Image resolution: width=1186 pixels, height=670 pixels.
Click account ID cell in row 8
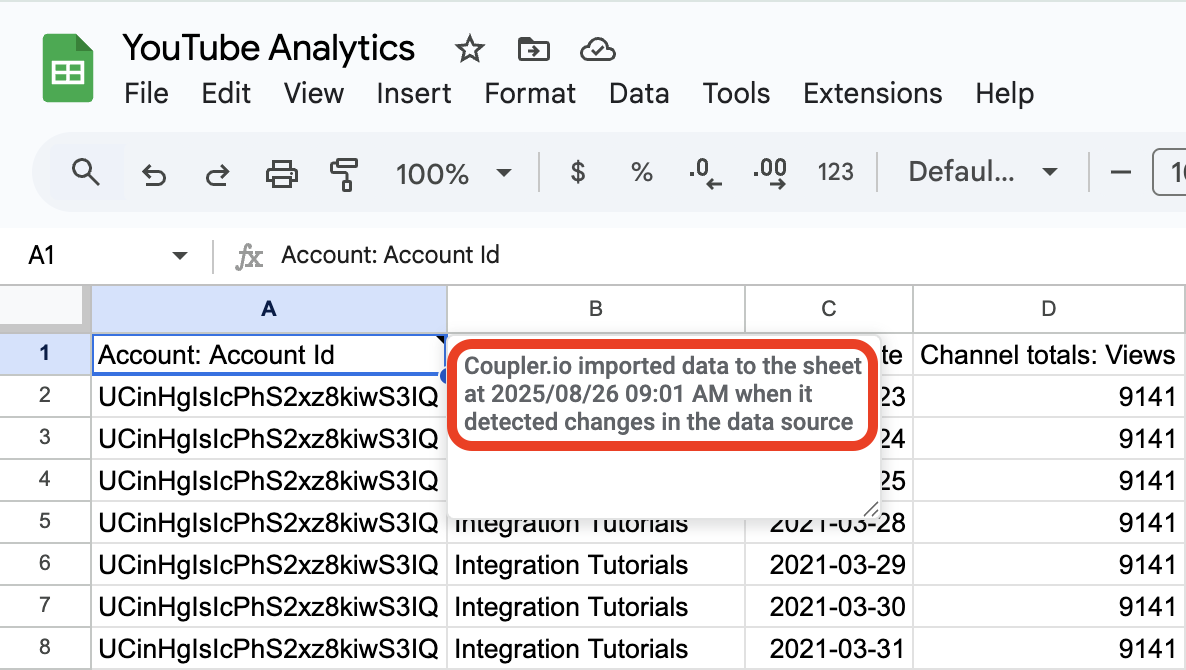[269, 649]
